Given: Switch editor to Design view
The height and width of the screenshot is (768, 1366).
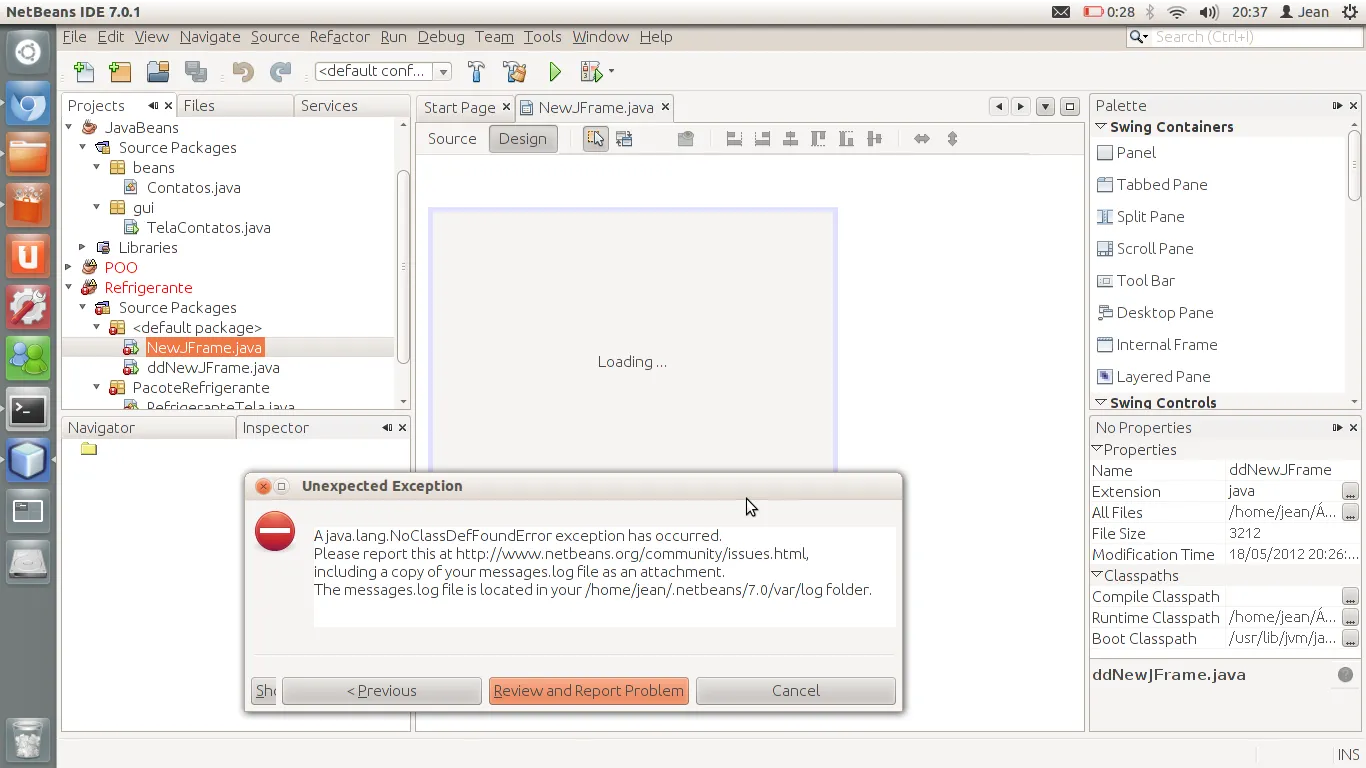Looking at the screenshot, I should click(522, 139).
